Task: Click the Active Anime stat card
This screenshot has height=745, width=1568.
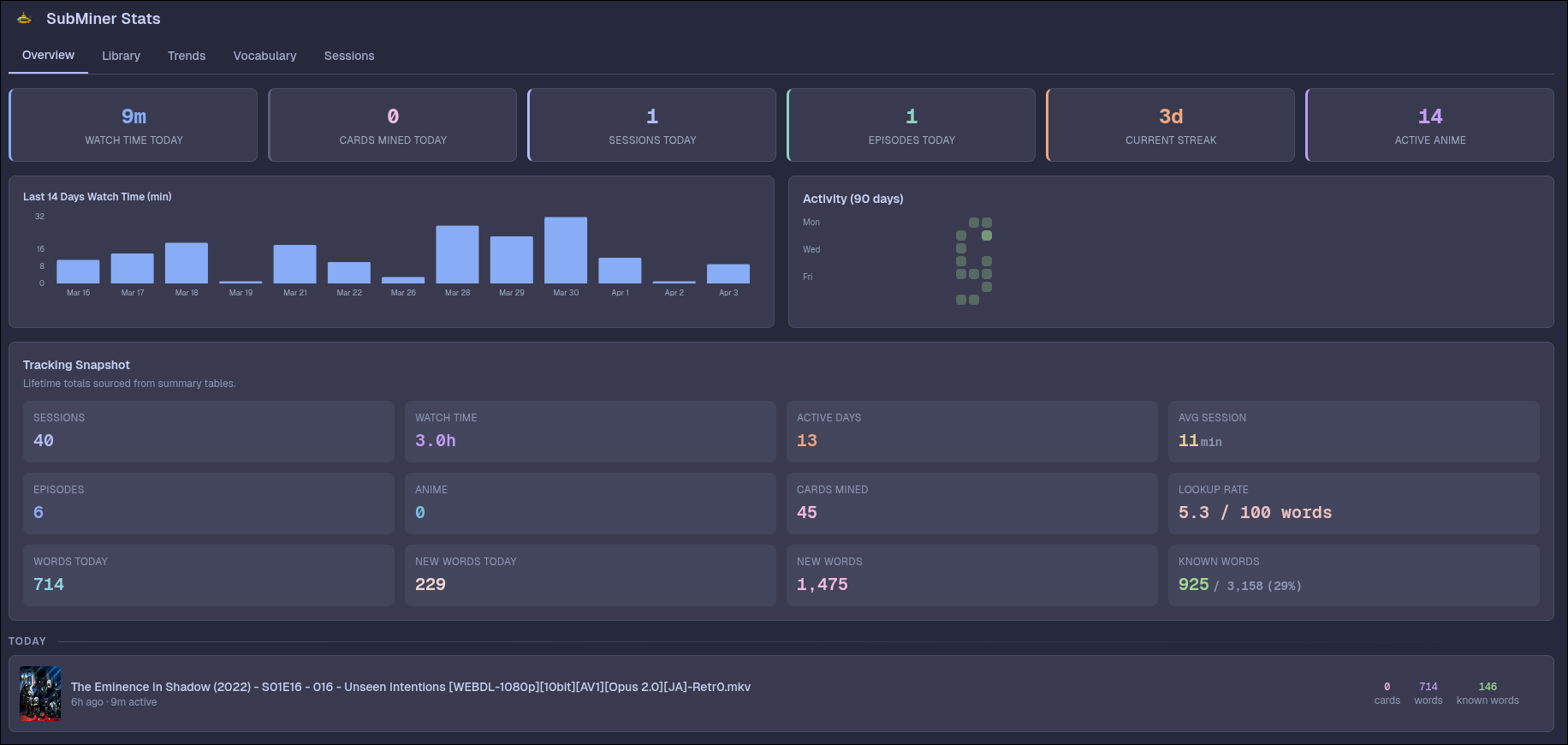Action: tap(1429, 125)
